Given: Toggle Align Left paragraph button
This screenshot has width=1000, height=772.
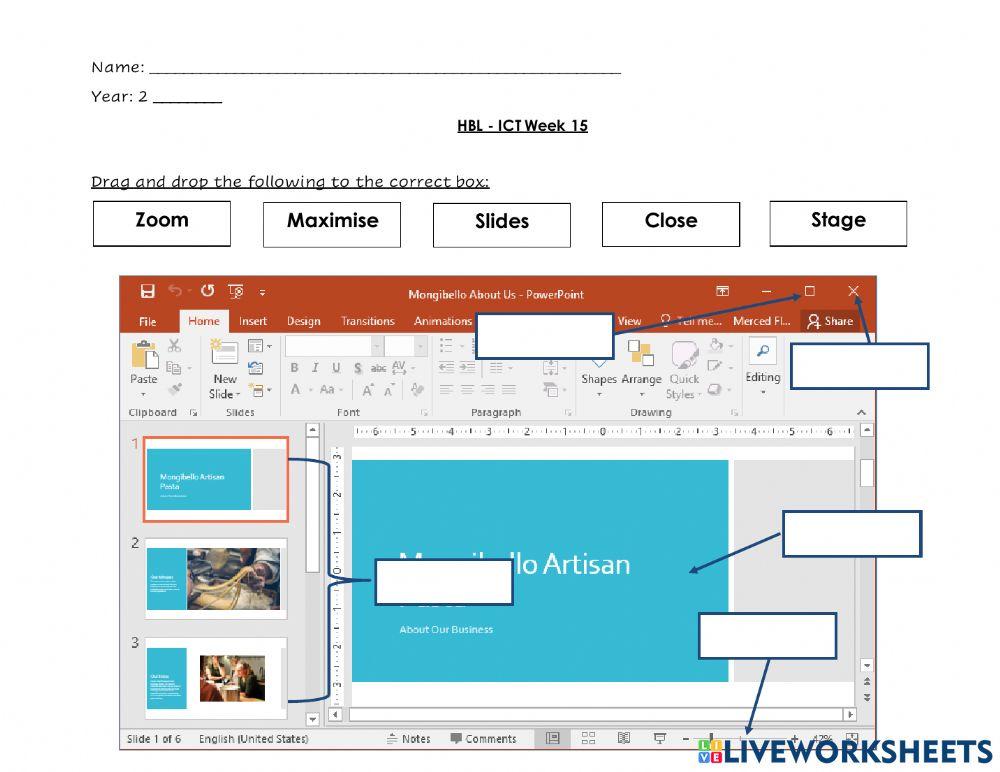Looking at the screenshot, I should point(446,389).
